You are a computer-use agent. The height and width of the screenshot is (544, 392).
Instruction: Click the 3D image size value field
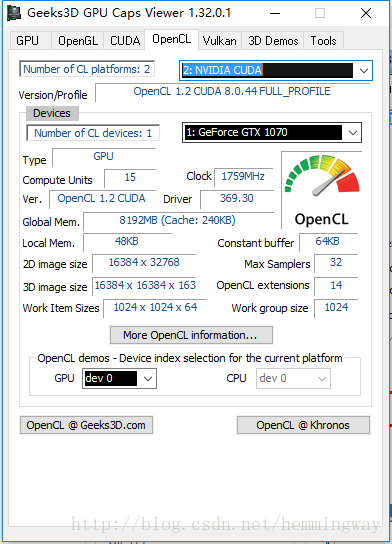point(145,286)
